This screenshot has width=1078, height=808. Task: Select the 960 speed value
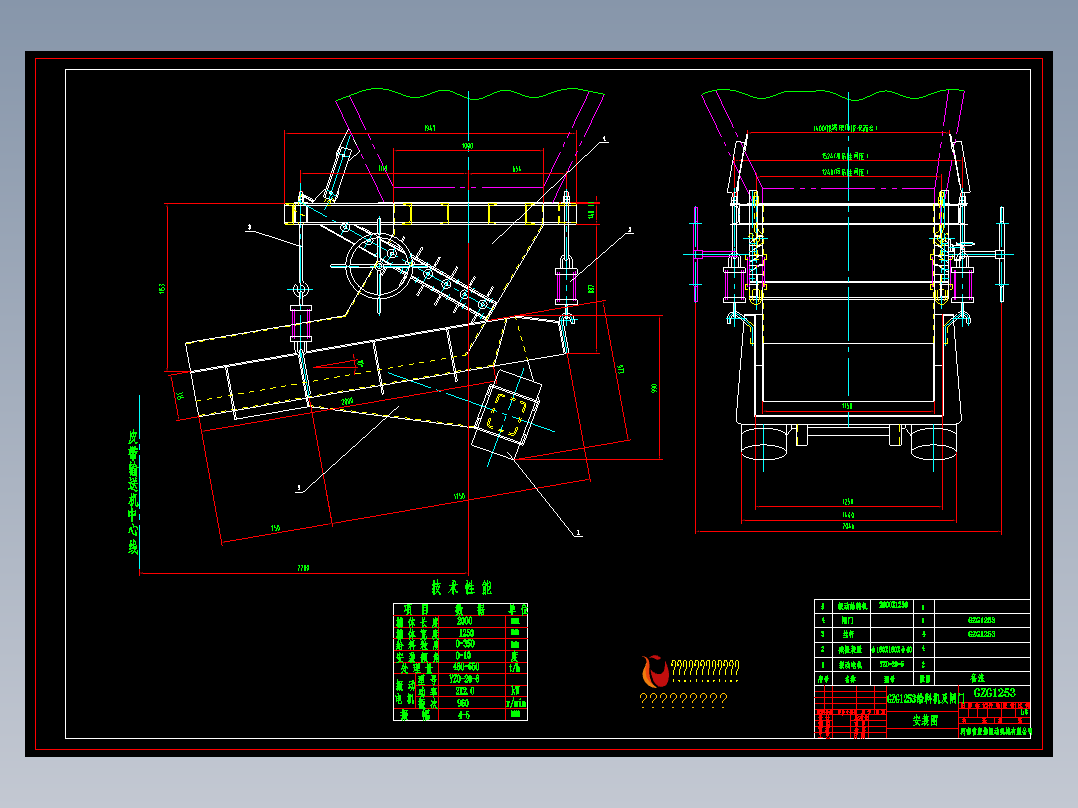[x=463, y=703]
